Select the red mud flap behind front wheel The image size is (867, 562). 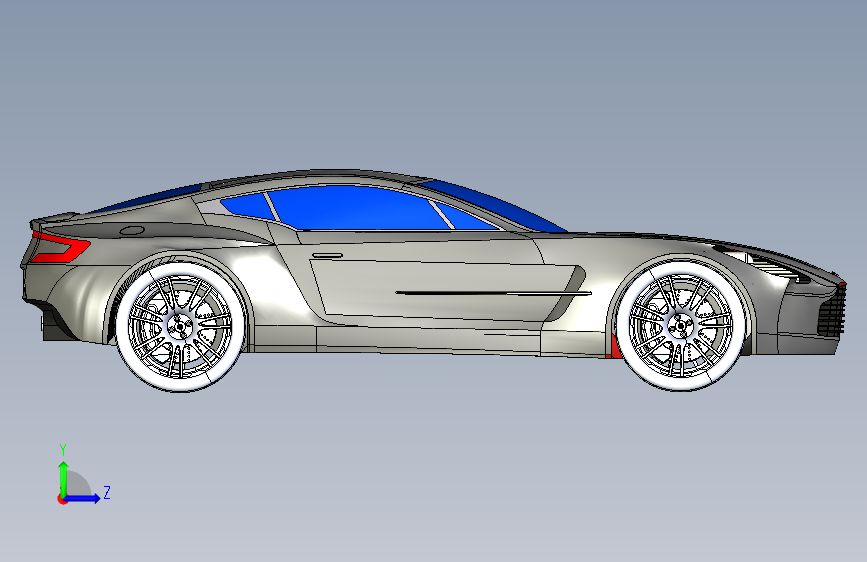click(614, 347)
